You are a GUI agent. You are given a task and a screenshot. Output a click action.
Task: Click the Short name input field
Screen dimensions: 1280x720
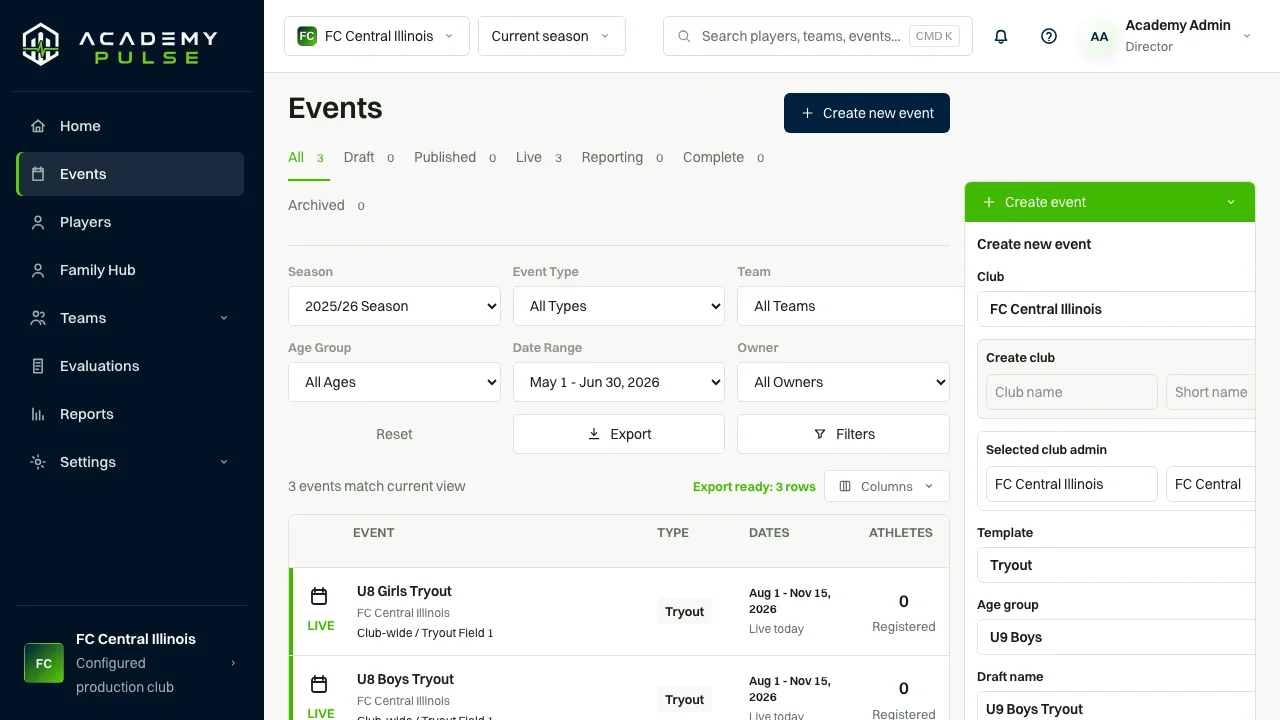[1211, 392]
